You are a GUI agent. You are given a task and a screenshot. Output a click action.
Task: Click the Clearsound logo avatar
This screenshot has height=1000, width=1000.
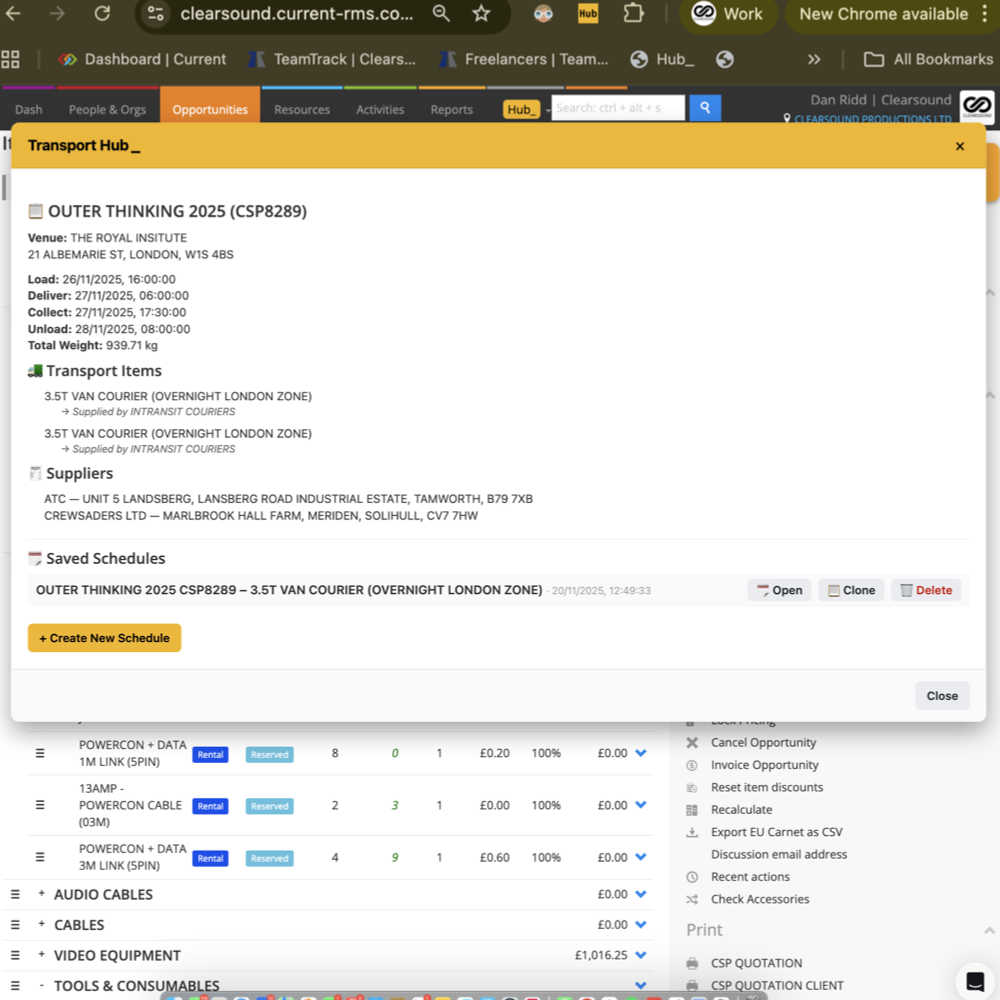pos(977,107)
